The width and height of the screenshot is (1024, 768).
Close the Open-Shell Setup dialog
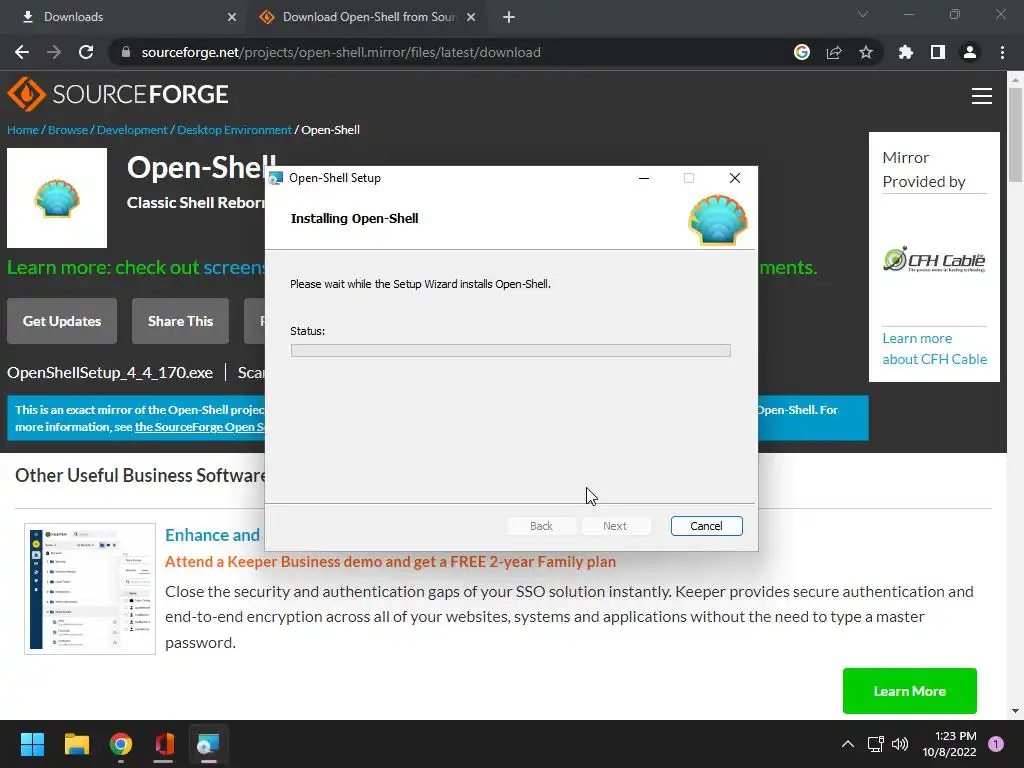(735, 178)
